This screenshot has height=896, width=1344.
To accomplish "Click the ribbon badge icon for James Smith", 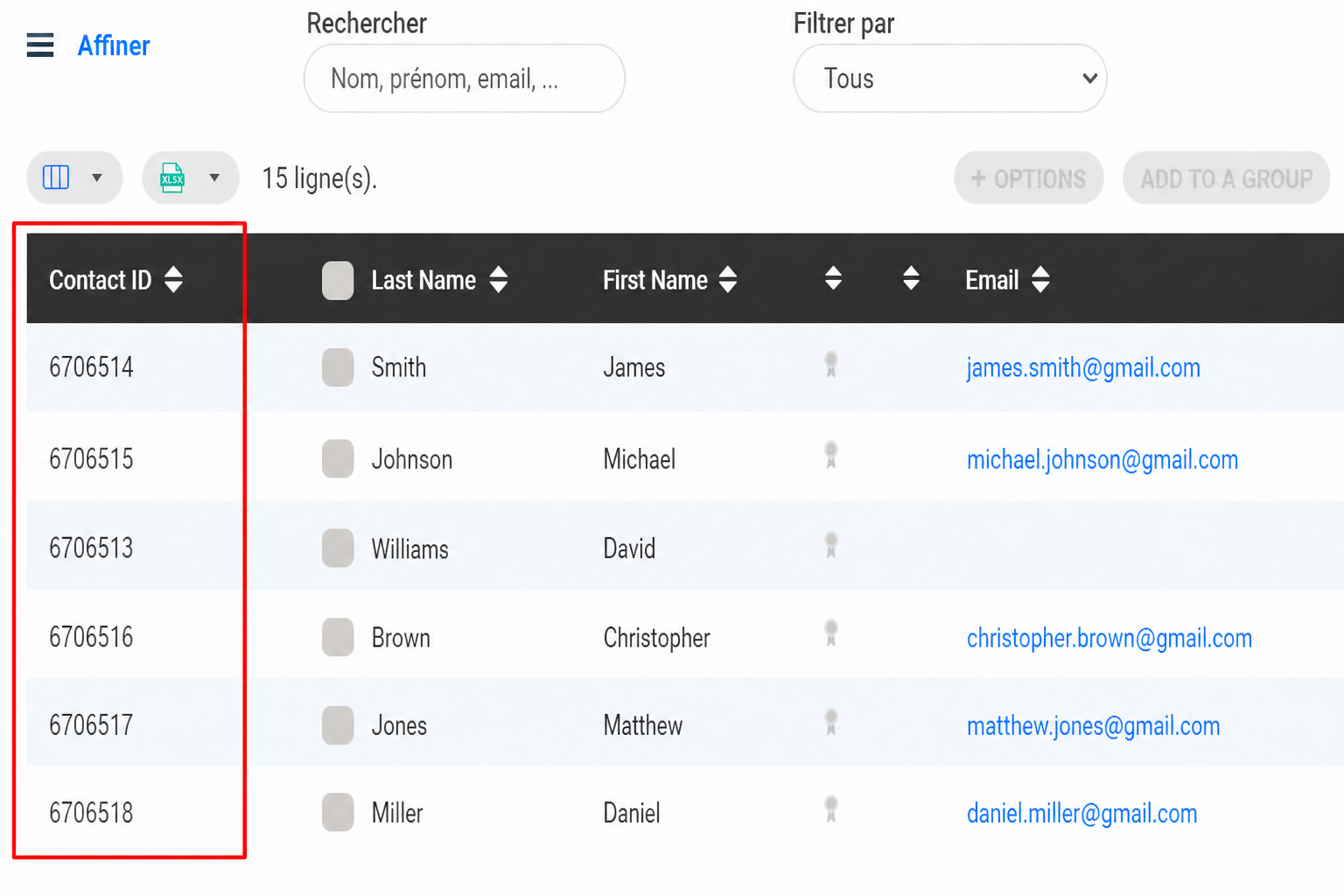I will coord(831,364).
